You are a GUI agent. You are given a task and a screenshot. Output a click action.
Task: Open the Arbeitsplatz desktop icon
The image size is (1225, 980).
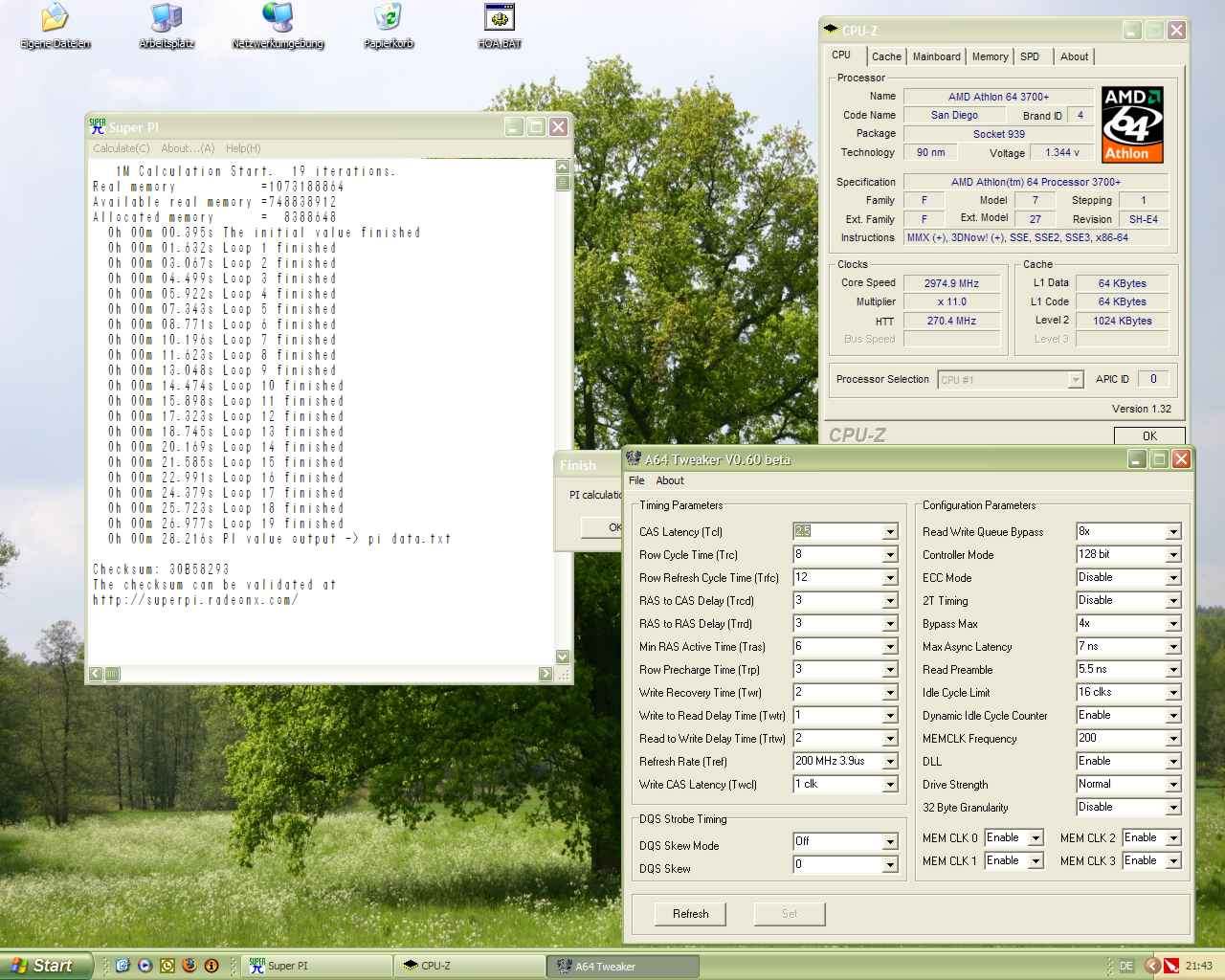pyautogui.click(x=167, y=26)
